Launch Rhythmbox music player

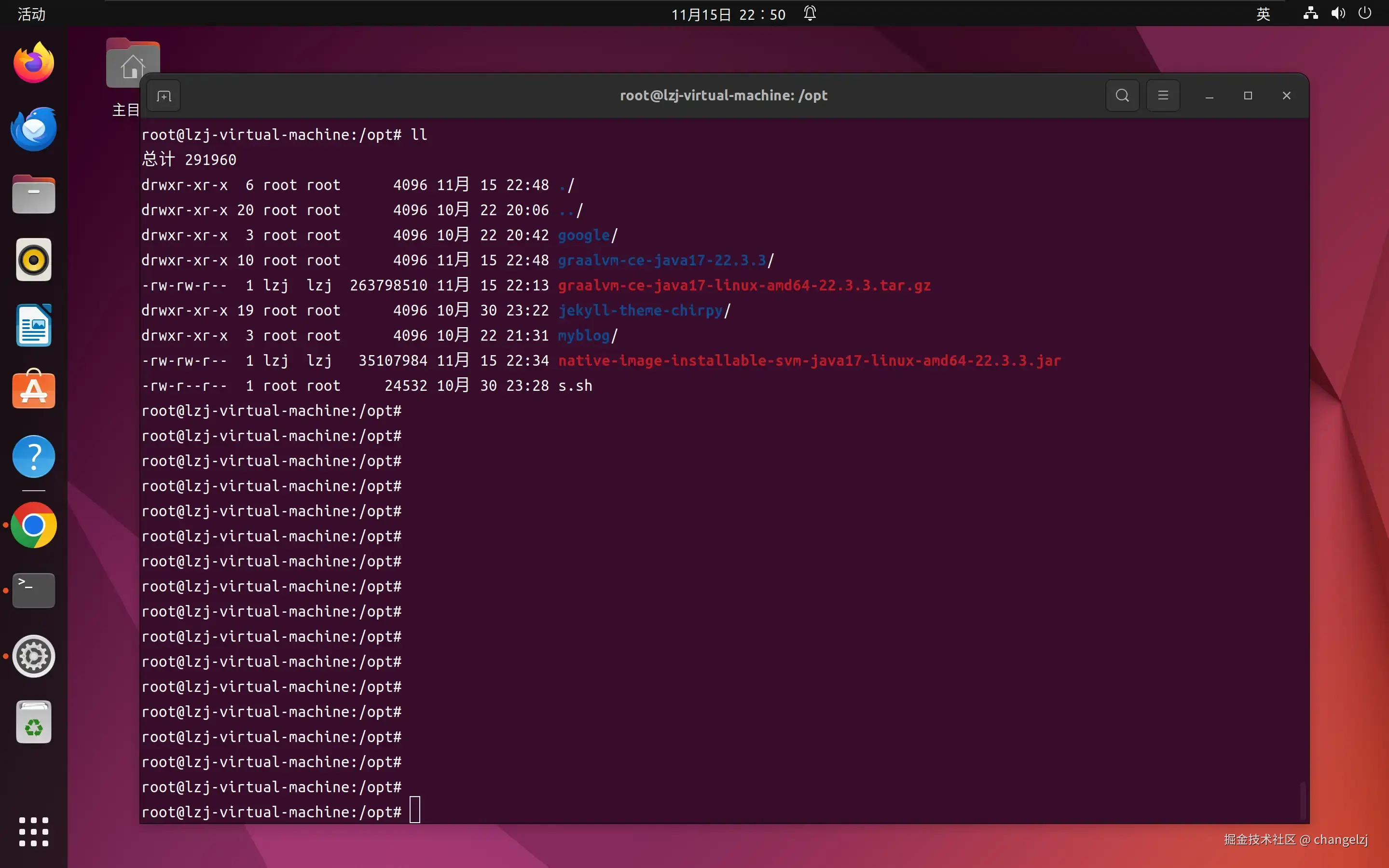tap(34, 260)
